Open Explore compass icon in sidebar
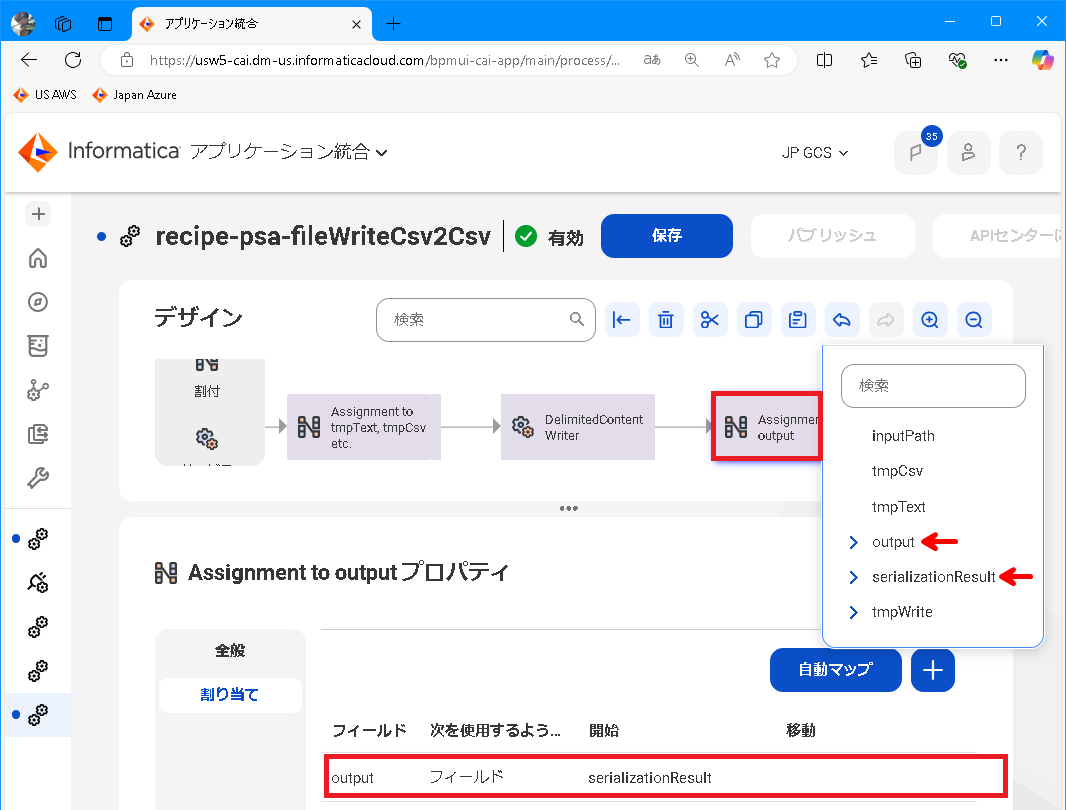The width and height of the screenshot is (1066, 810). [x=38, y=302]
